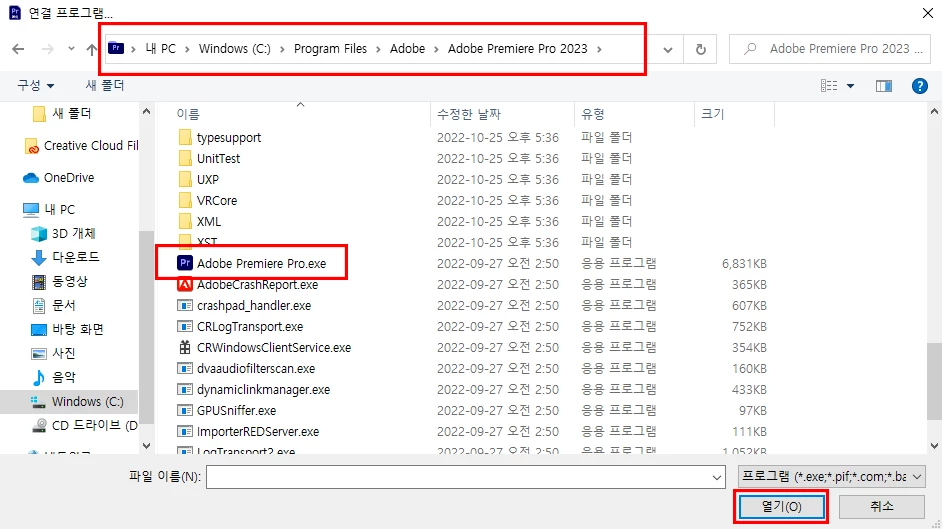
Task: Click the sidebar scrollbar up arrow
Action: (146, 112)
